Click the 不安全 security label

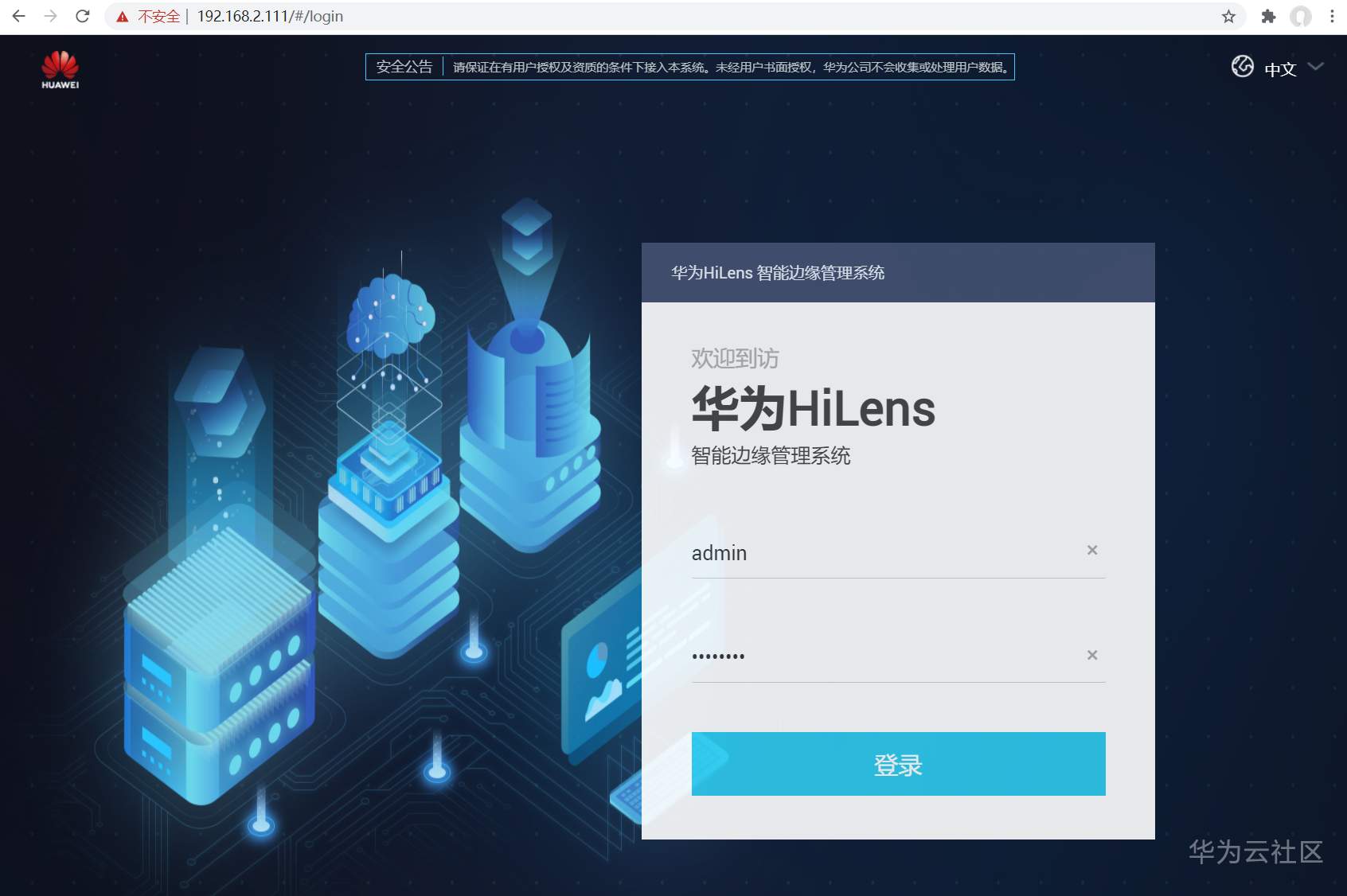click(159, 17)
